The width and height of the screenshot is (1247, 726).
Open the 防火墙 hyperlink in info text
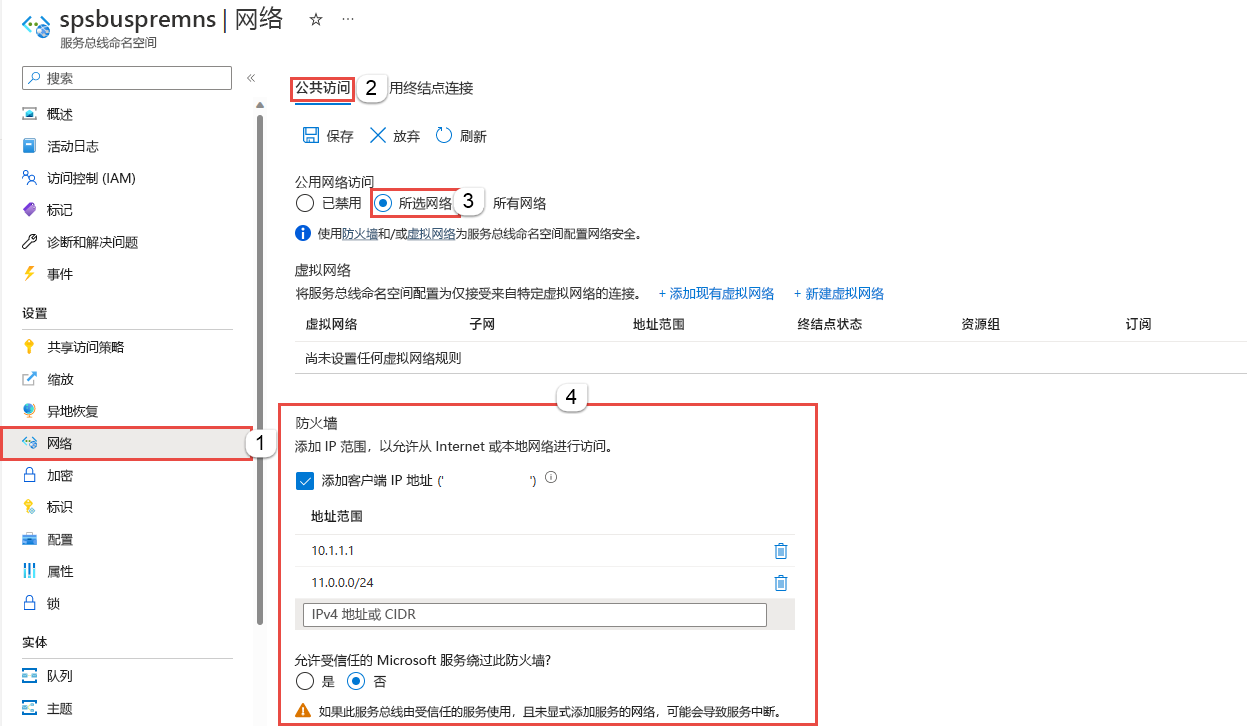tap(360, 234)
